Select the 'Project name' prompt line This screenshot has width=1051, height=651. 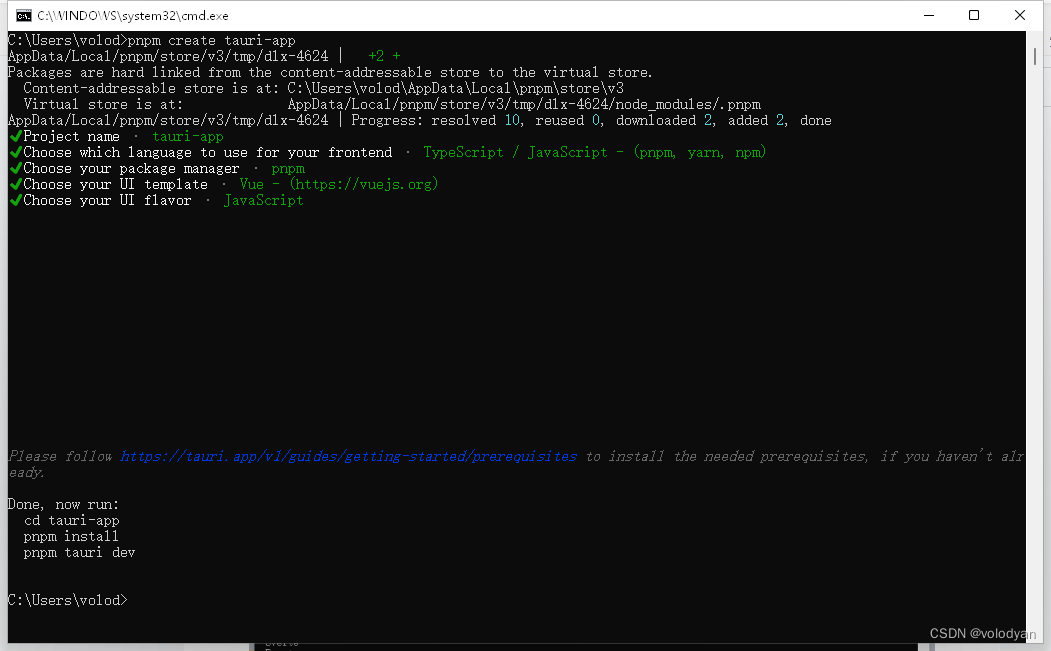tap(116, 137)
